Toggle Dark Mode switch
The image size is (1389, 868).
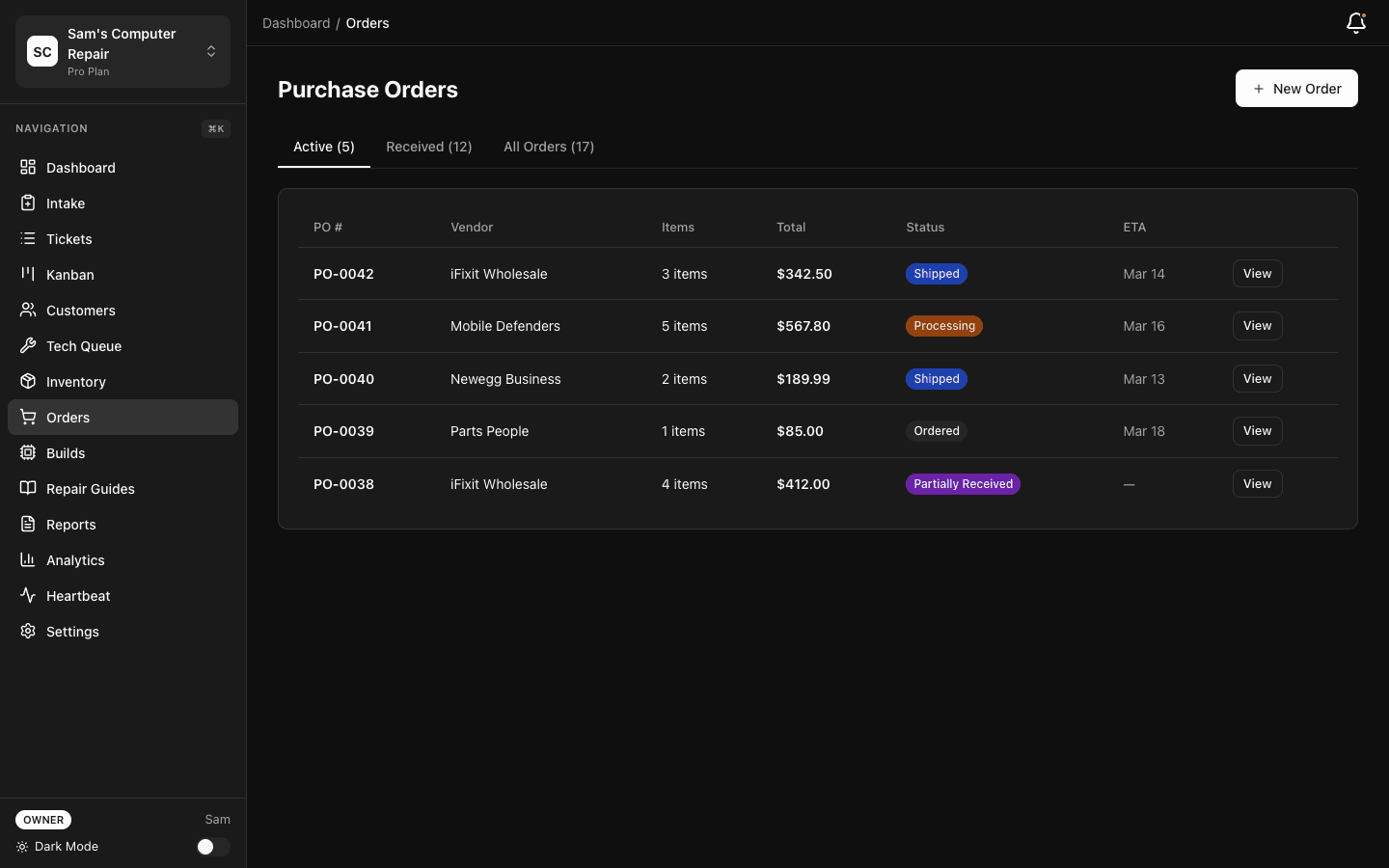point(212,847)
